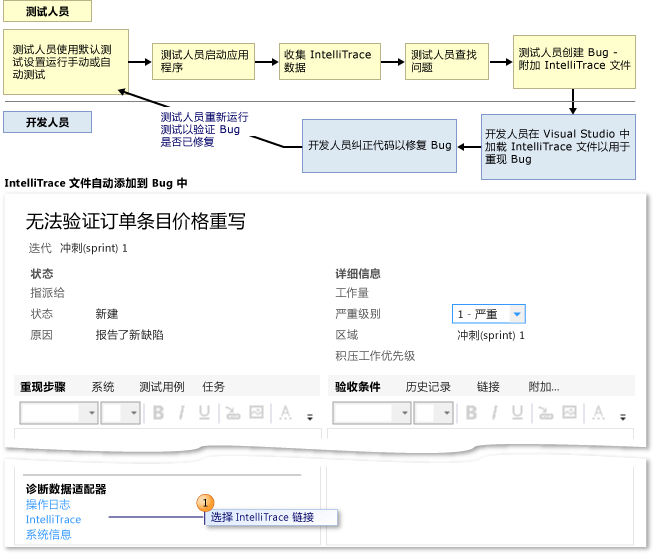Switch to the 任务 tab
This screenshot has width=655, height=555.
coord(213,387)
